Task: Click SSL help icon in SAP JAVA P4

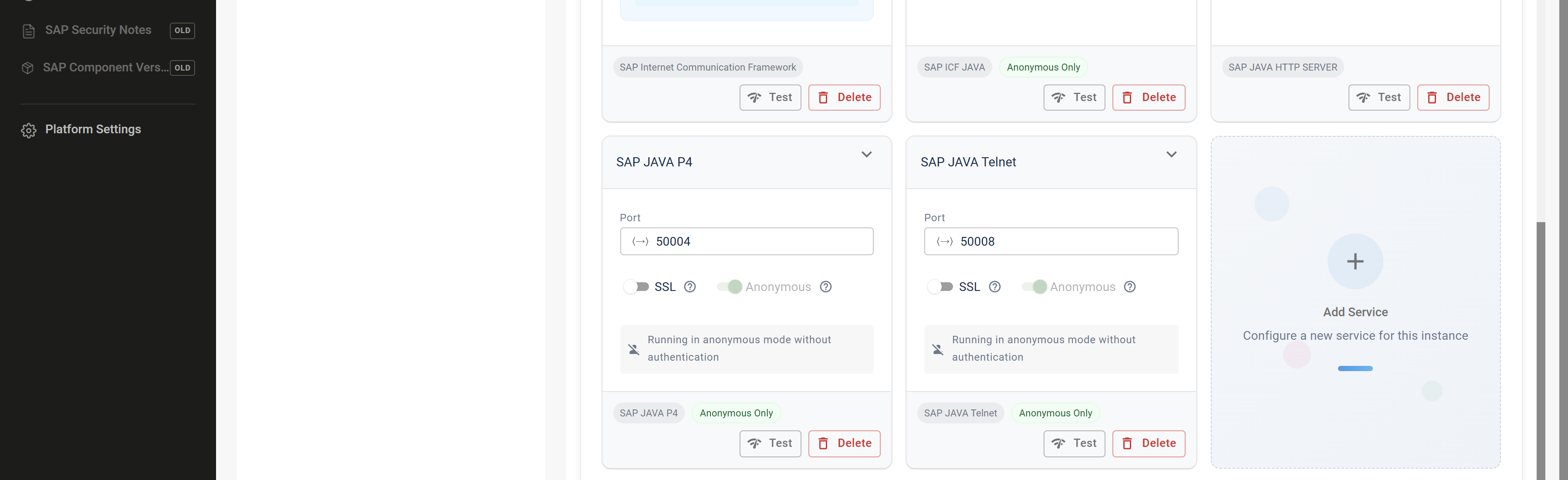Action: tap(689, 287)
